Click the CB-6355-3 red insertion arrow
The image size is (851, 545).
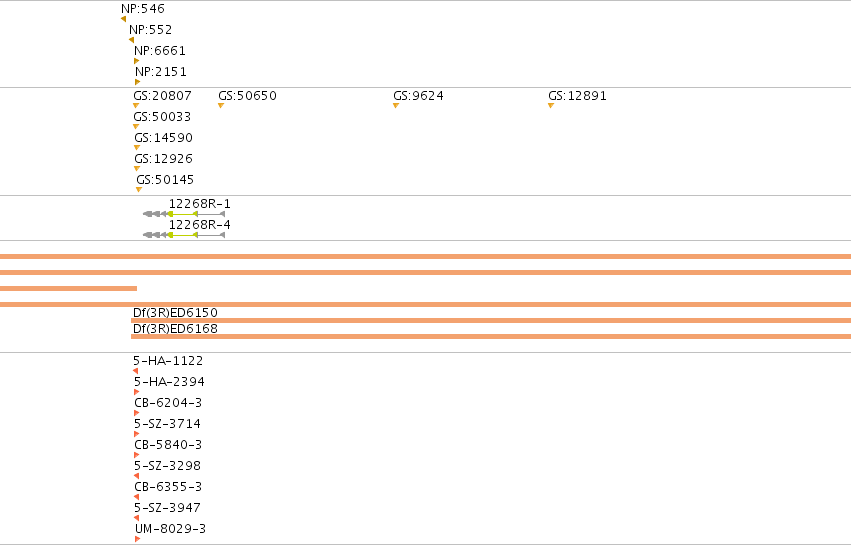136,497
